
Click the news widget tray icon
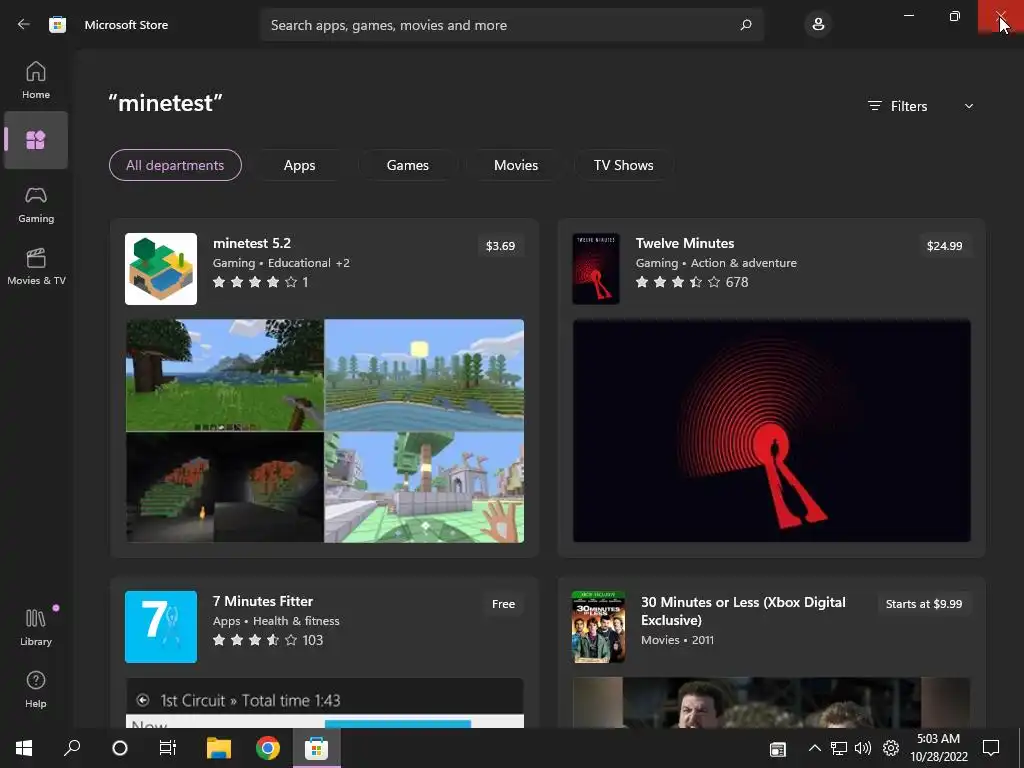pyautogui.click(x=777, y=749)
